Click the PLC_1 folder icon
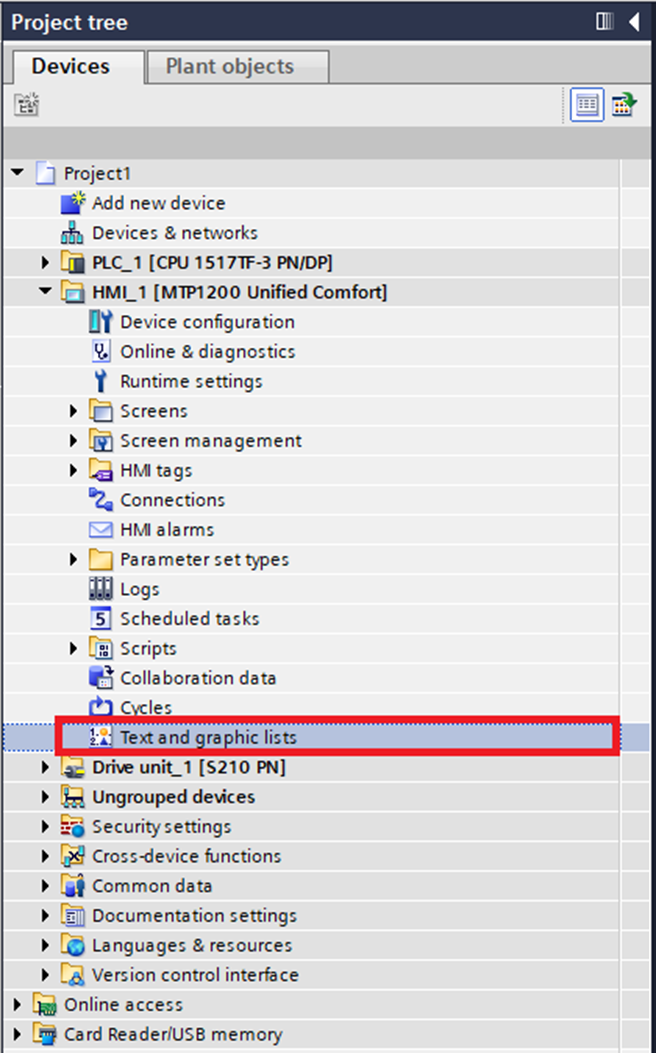Viewport: 656px width, 1053px height. pos(73,262)
